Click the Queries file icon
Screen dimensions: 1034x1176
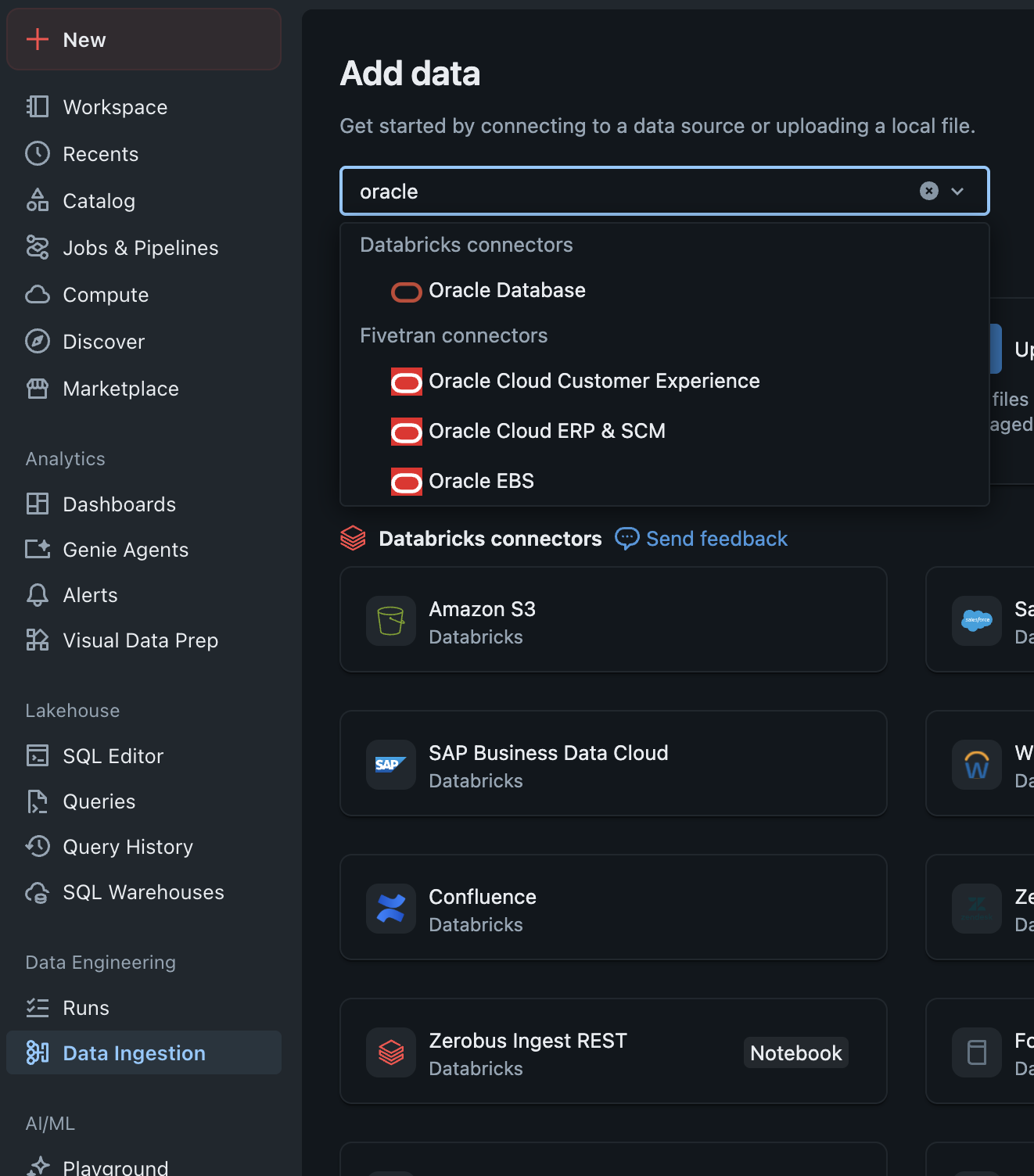click(x=38, y=801)
